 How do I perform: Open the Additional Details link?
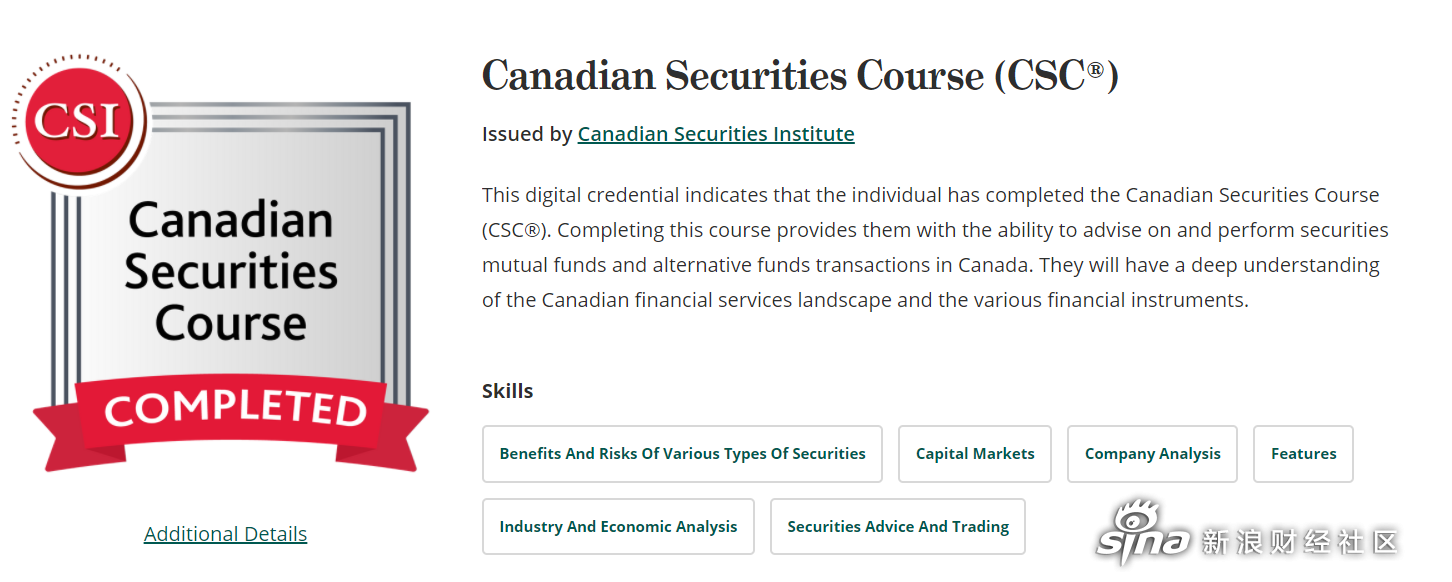(x=225, y=534)
